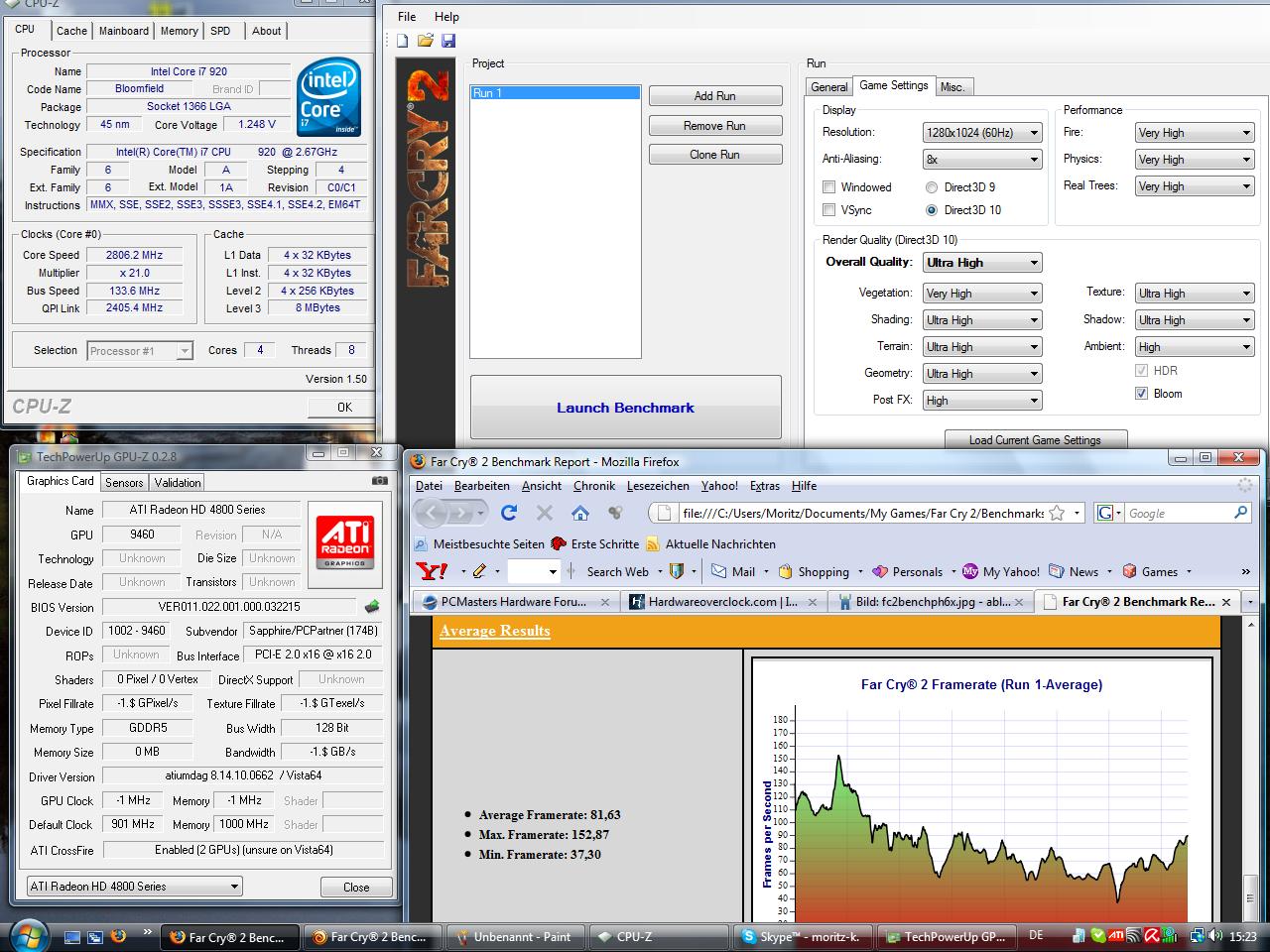The width and height of the screenshot is (1270, 952).
Task: Click the Firefox Stop loading icon
Action: coord(544,513)
